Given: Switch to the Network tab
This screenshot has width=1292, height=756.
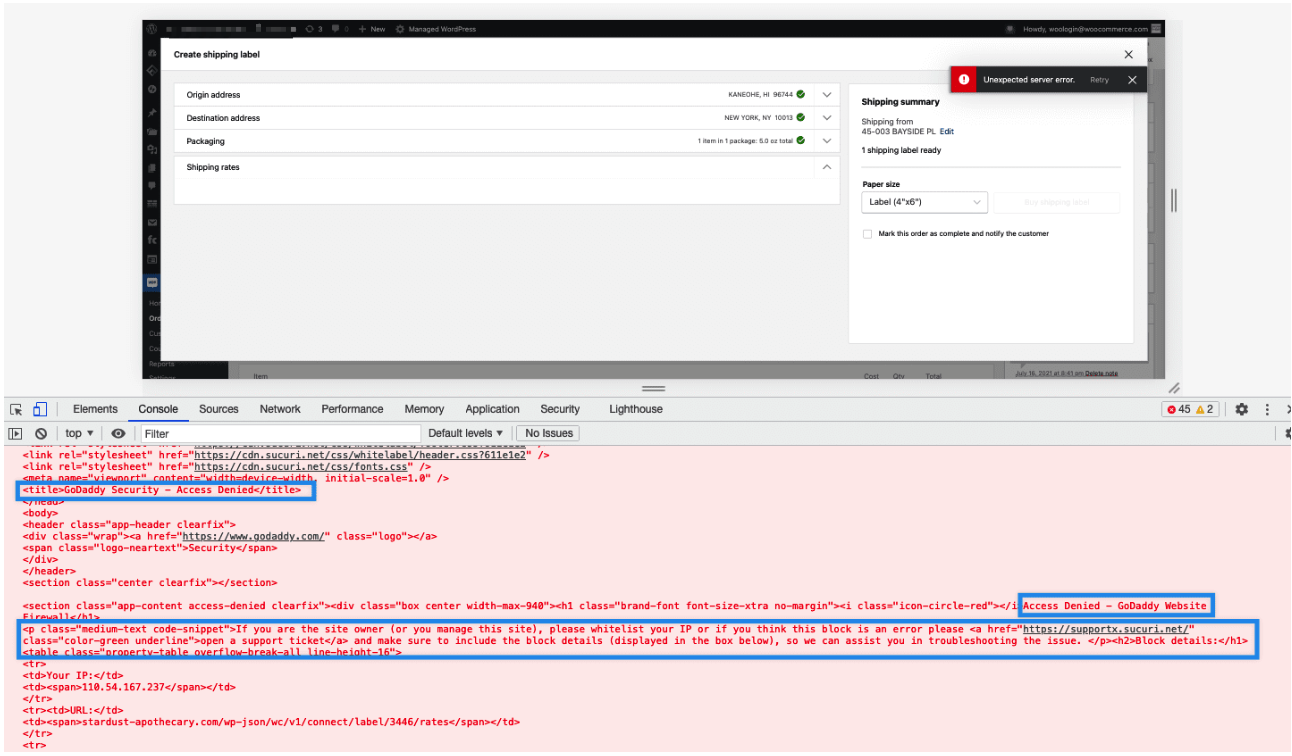Looking at the screenshot, I should click(x=279, y=409).
